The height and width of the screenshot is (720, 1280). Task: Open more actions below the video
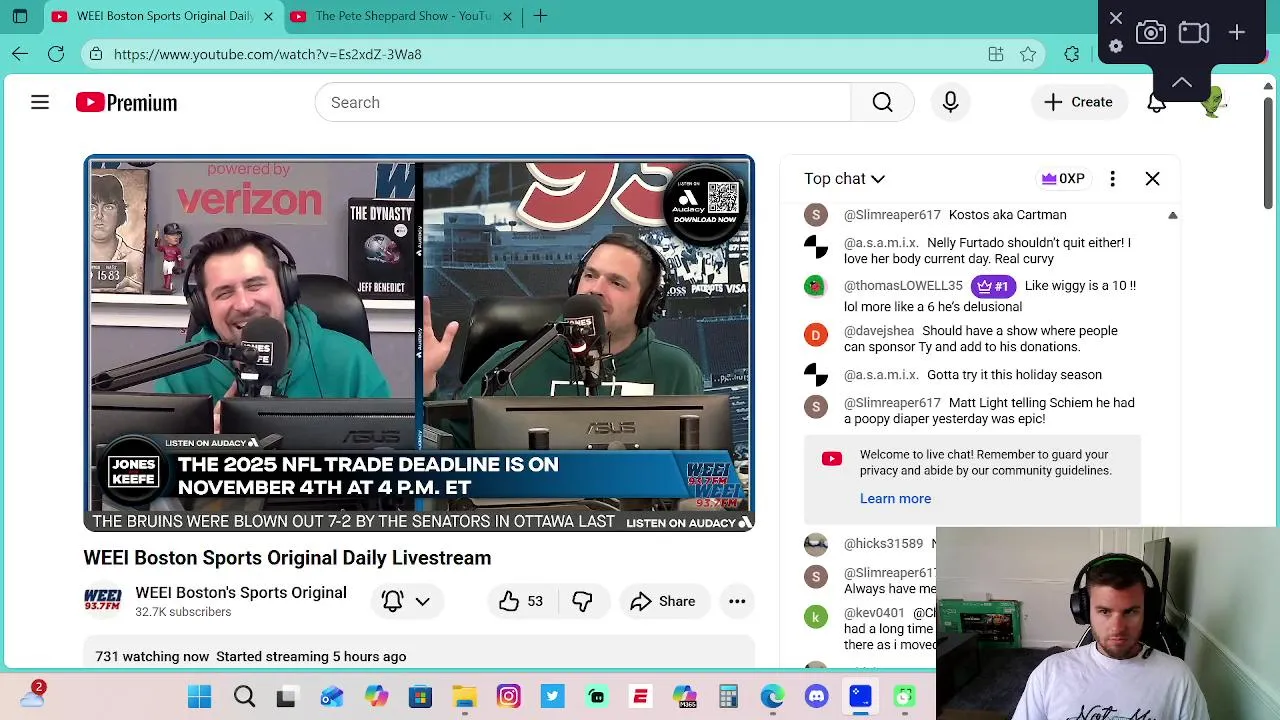point(737,601)
